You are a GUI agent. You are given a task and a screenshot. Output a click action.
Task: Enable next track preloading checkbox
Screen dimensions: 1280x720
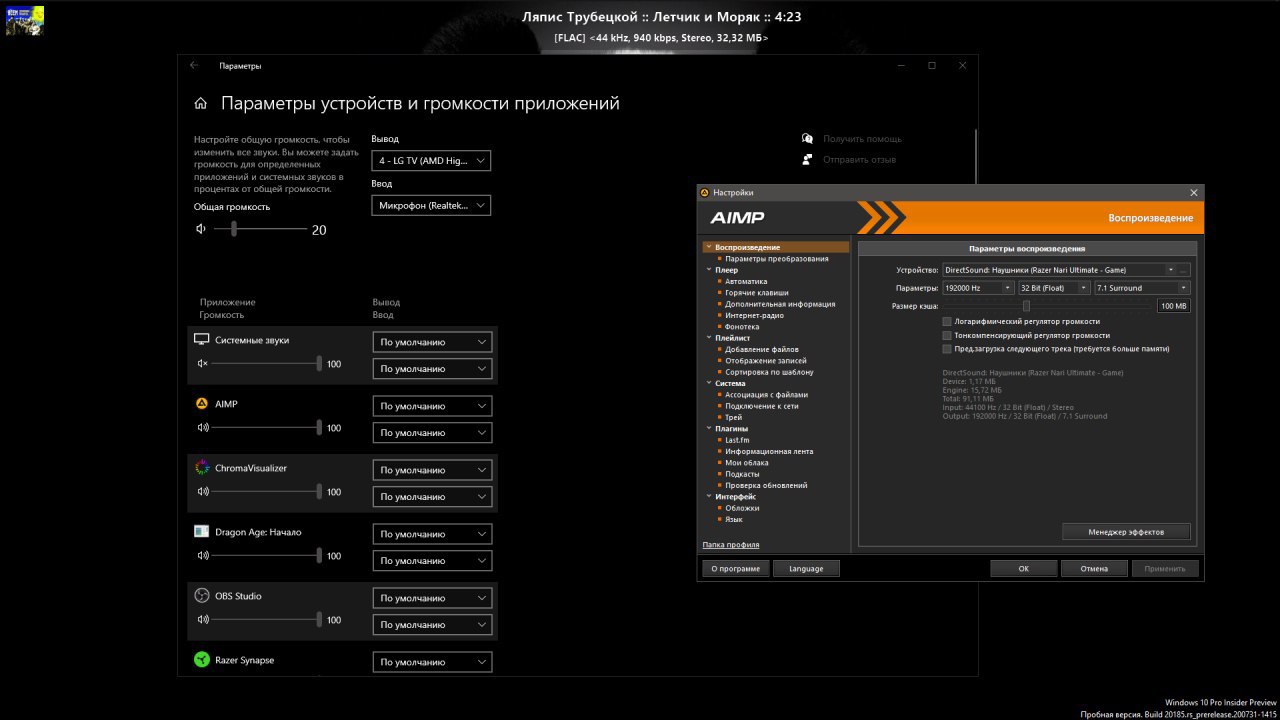[x=946, y=349]
